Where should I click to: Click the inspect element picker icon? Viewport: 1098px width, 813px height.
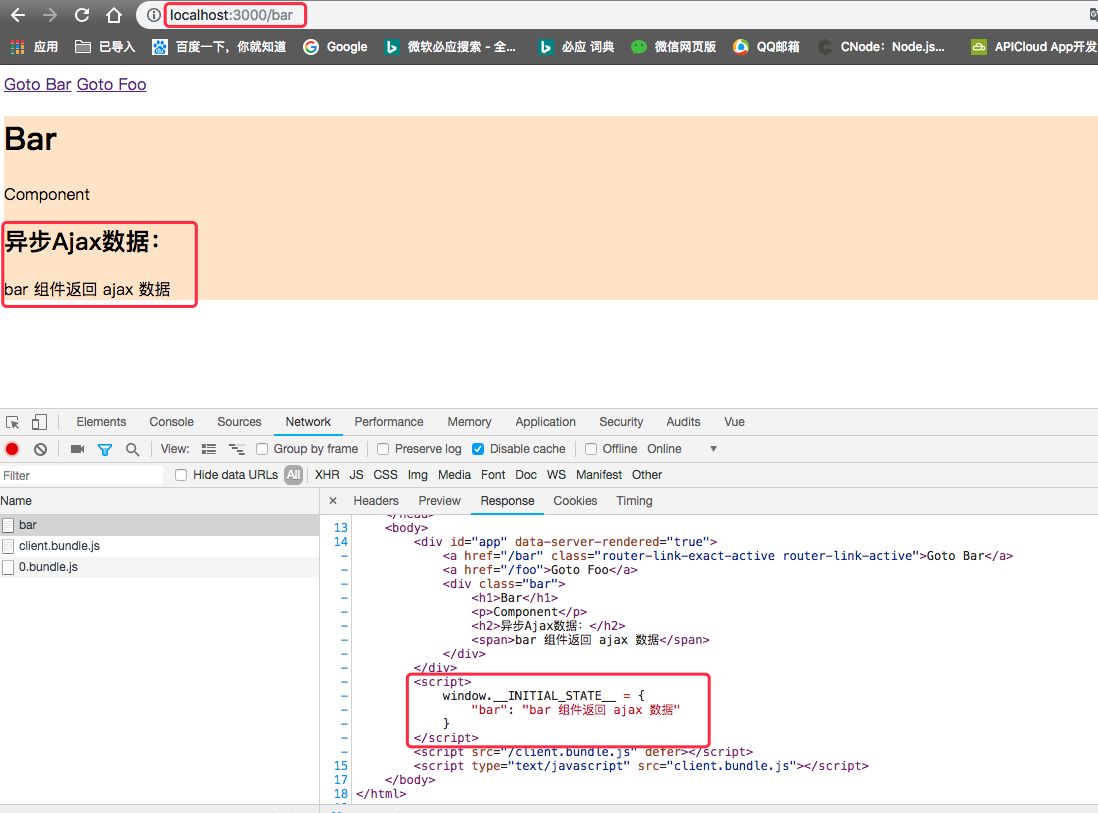point(13,422)
